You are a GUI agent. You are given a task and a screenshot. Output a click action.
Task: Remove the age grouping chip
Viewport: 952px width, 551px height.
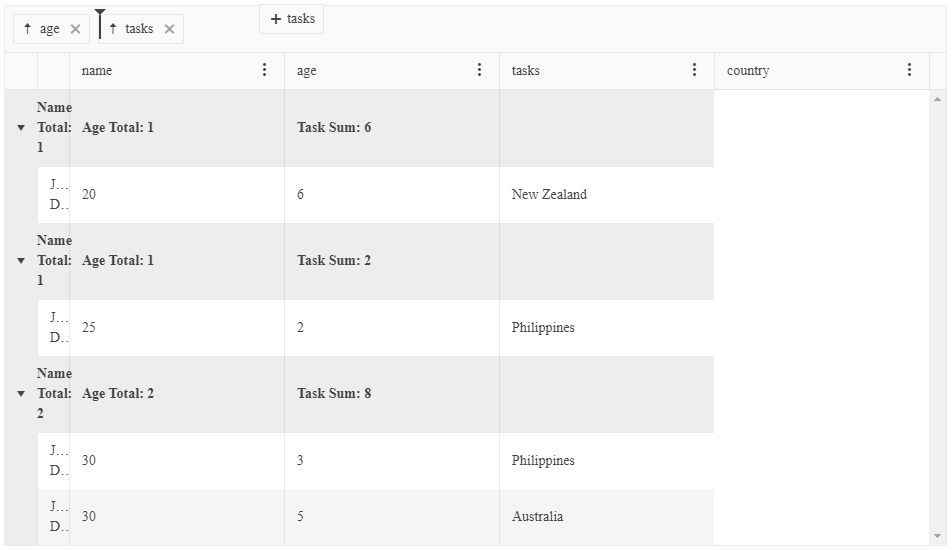pos(76,29)
